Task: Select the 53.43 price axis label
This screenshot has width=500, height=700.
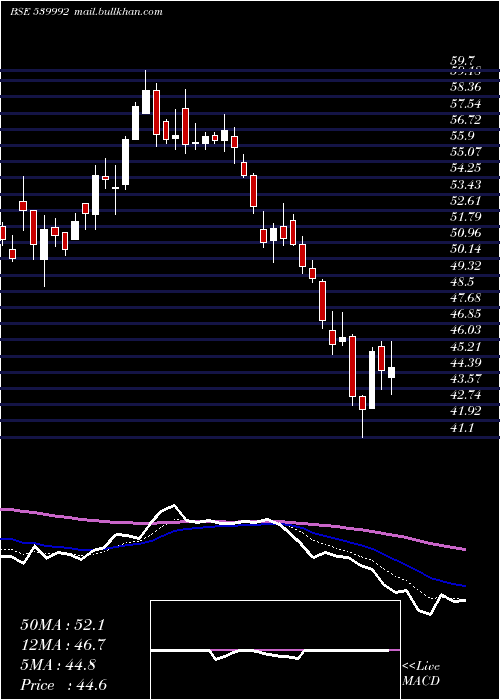Action: (x=466, y=184)
